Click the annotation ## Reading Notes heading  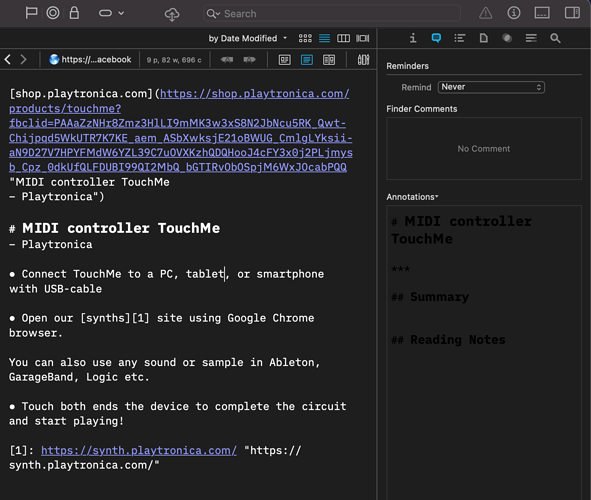coord(448,340)
